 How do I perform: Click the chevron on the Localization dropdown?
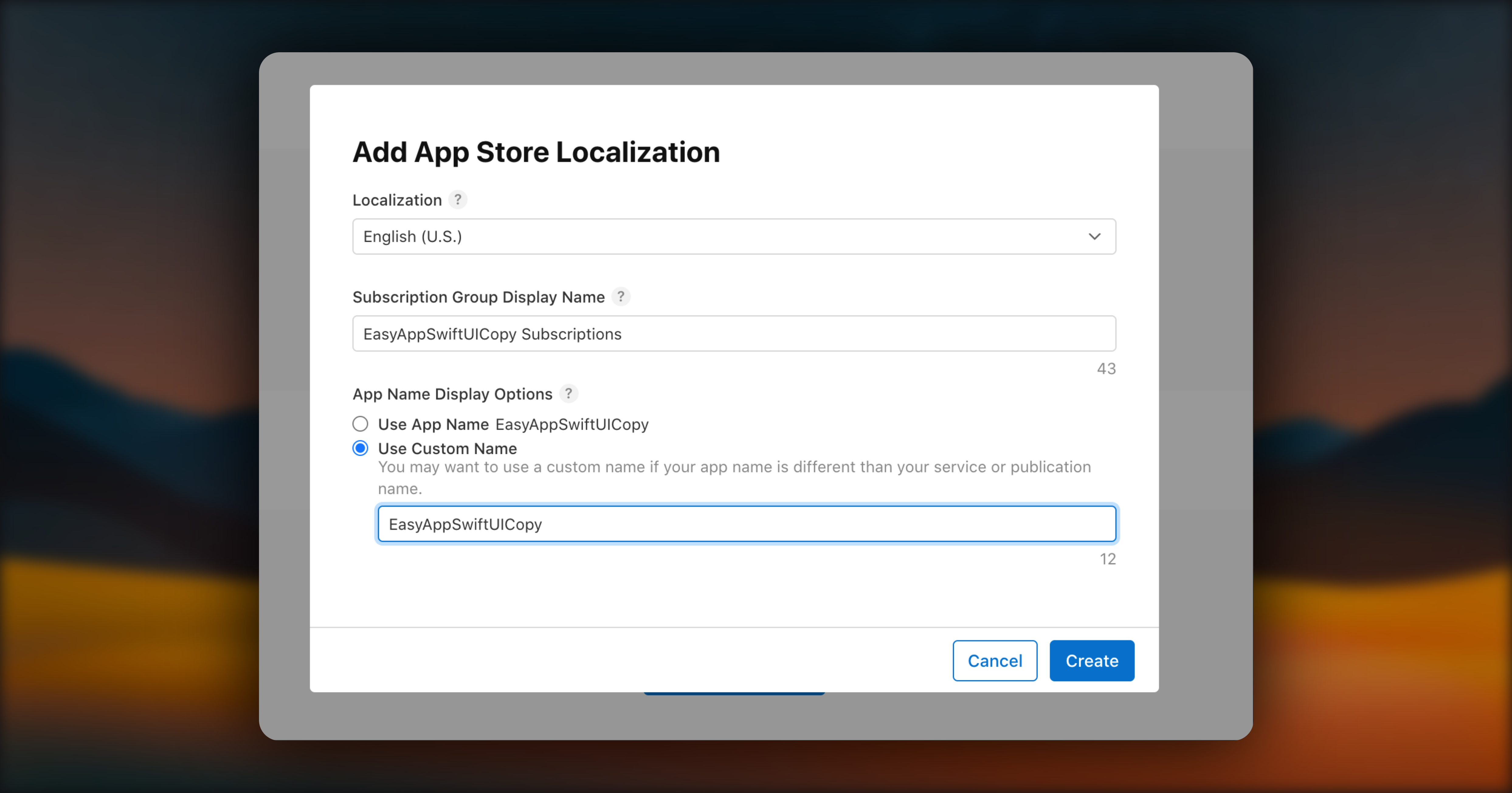[x=1094, y=236]
